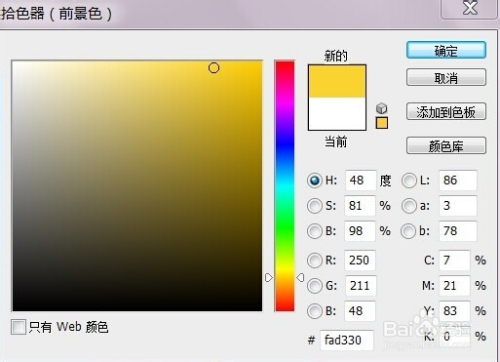Click the R value field showing 250

pos(360,260)
